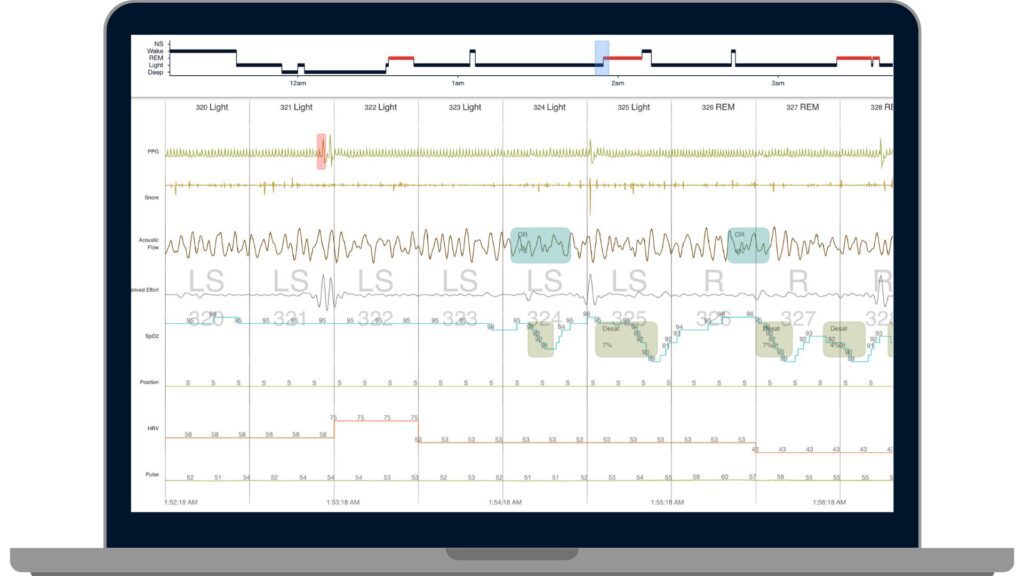Screen dimensions: 1024x576
Task: Click the Pulse channel label
Action: pos(150,474)
